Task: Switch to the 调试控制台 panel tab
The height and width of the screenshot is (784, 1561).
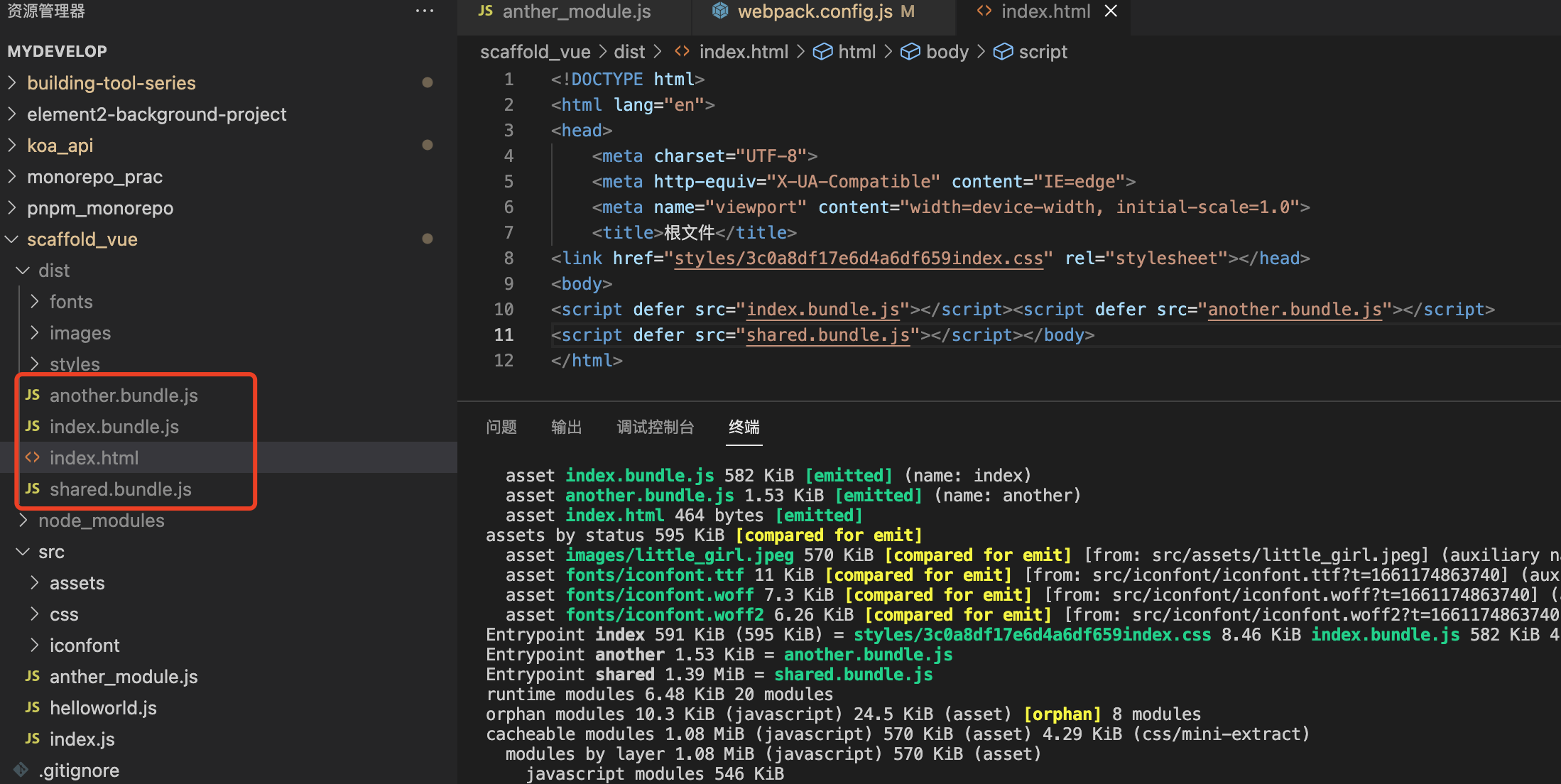Action: coord(655,427)
